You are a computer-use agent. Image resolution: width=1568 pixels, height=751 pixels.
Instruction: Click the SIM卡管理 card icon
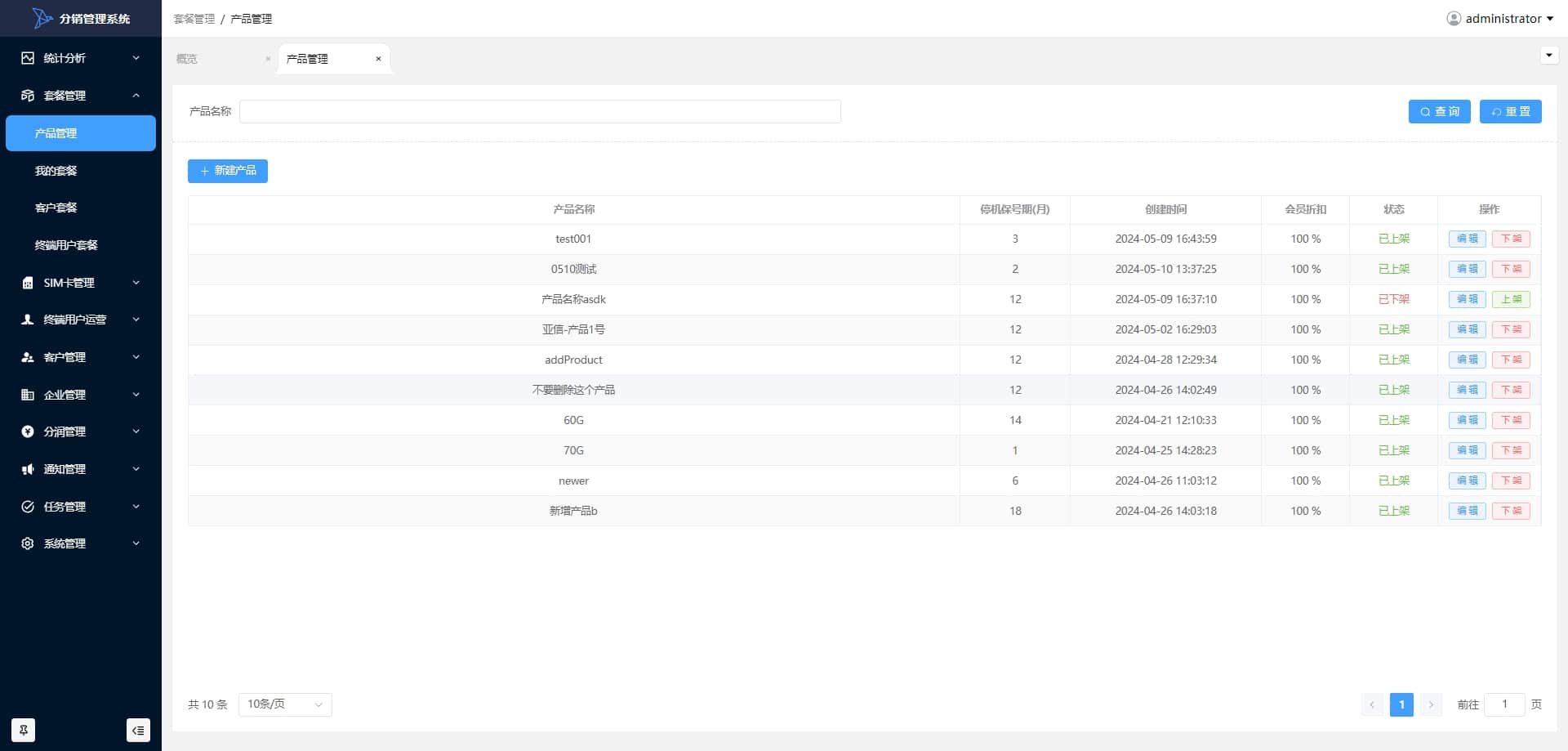tap(28, 283)
